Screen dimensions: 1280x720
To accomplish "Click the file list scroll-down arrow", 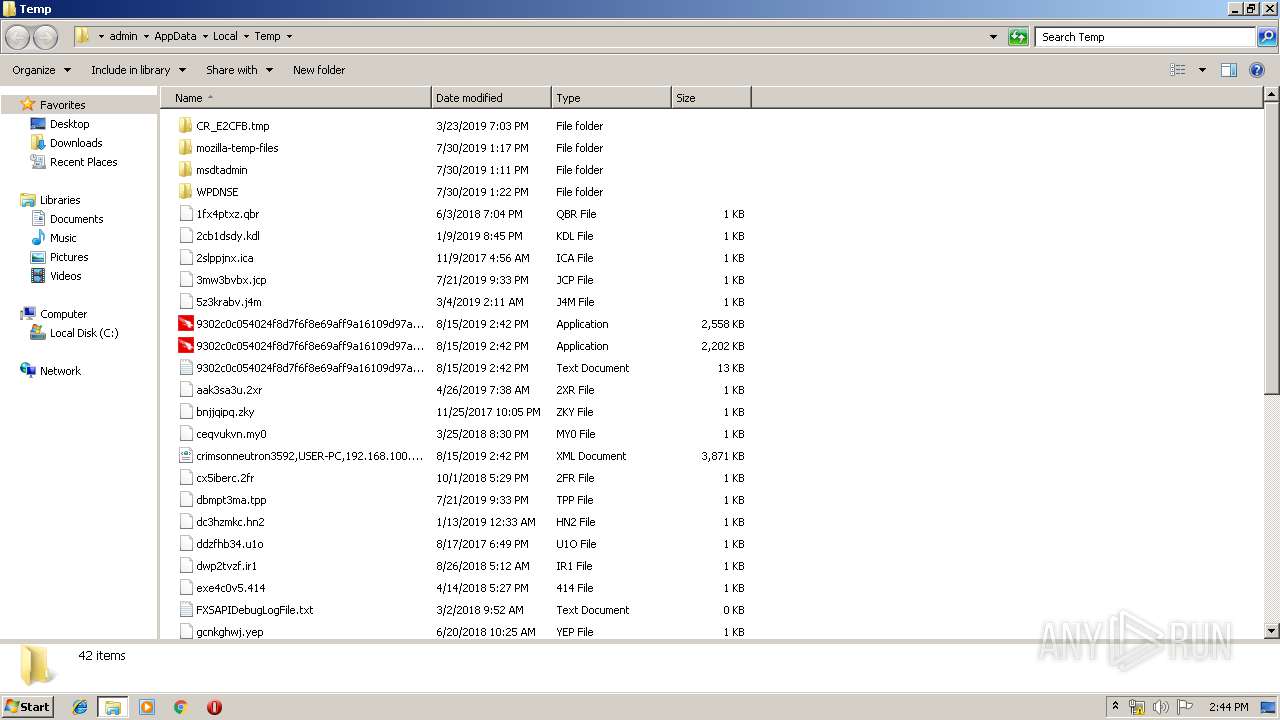I will point(1272,631).
